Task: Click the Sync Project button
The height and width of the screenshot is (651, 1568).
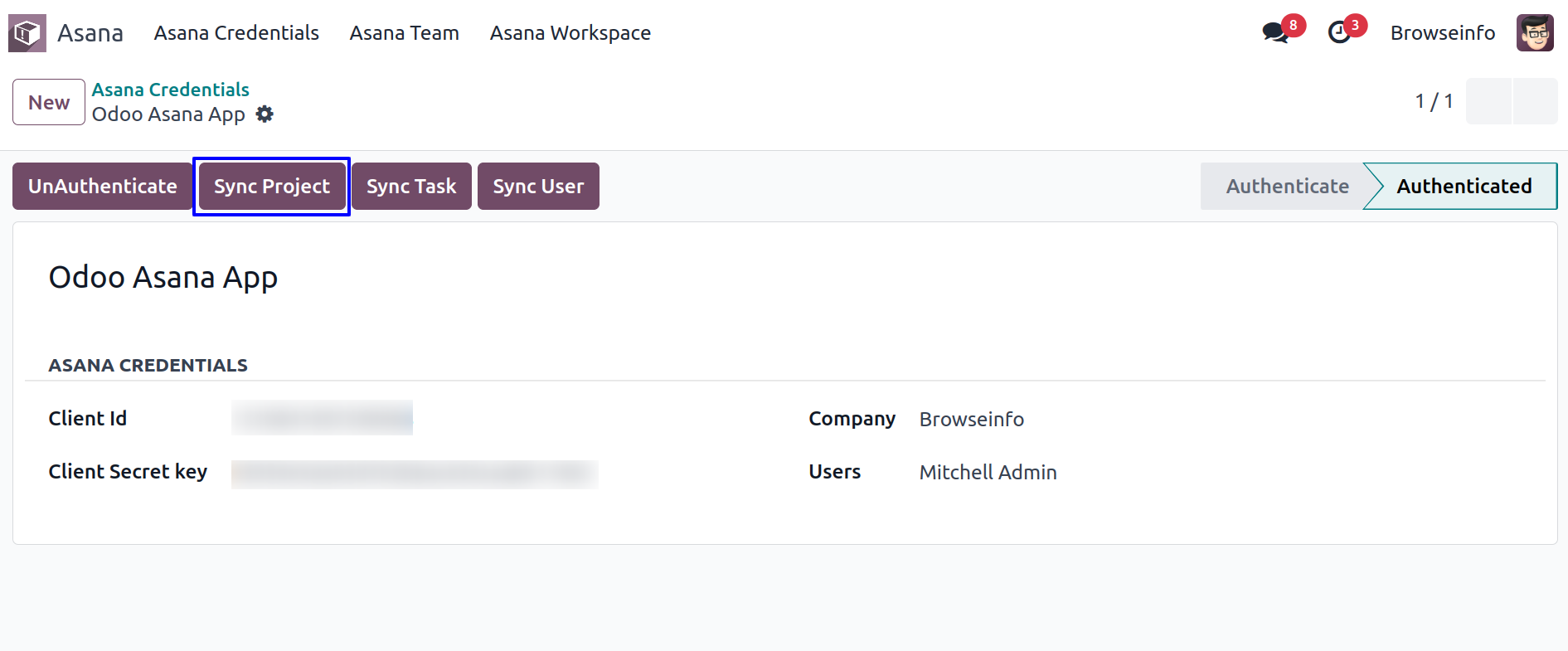Action: click(272, 187)
